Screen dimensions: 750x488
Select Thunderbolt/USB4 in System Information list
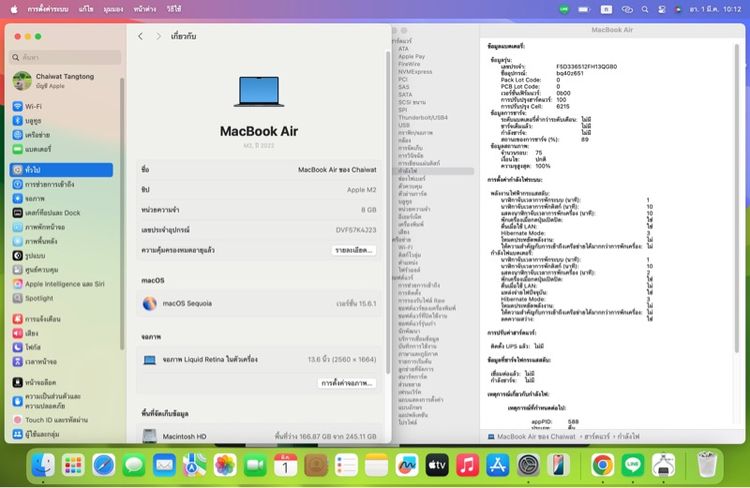point(423,117)
